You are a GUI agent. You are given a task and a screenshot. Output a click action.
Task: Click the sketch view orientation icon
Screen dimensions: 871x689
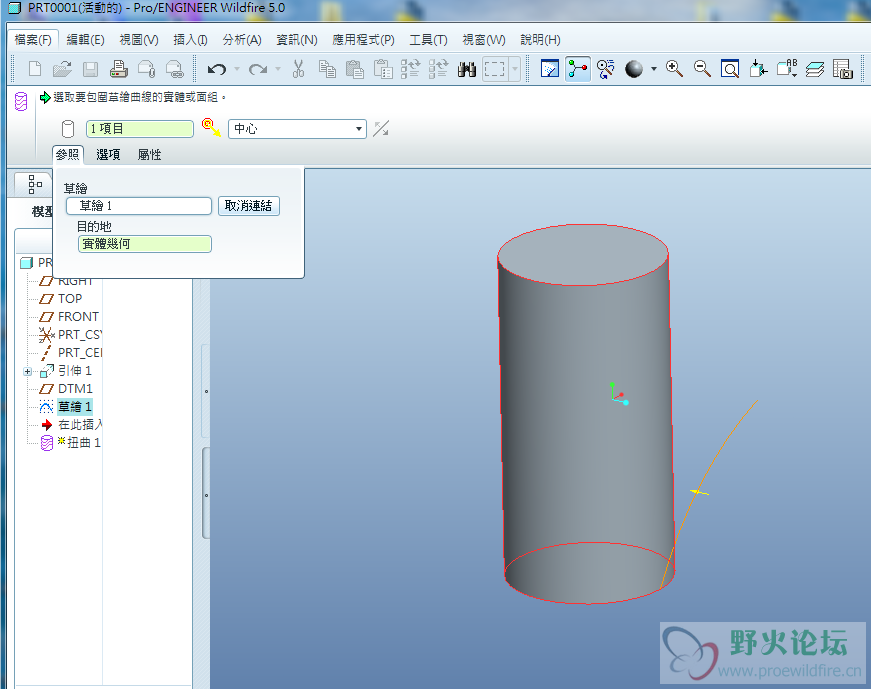coord(549,69)
